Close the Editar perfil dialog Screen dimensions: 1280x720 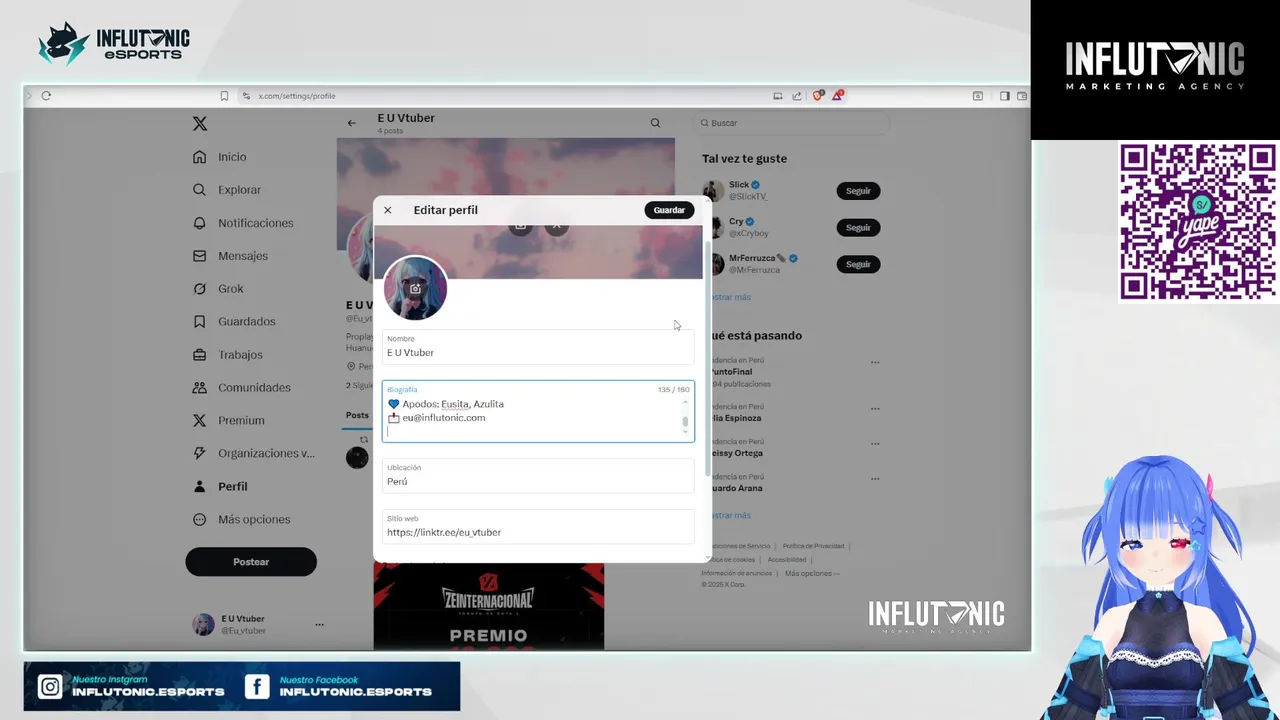coord(388,210)
